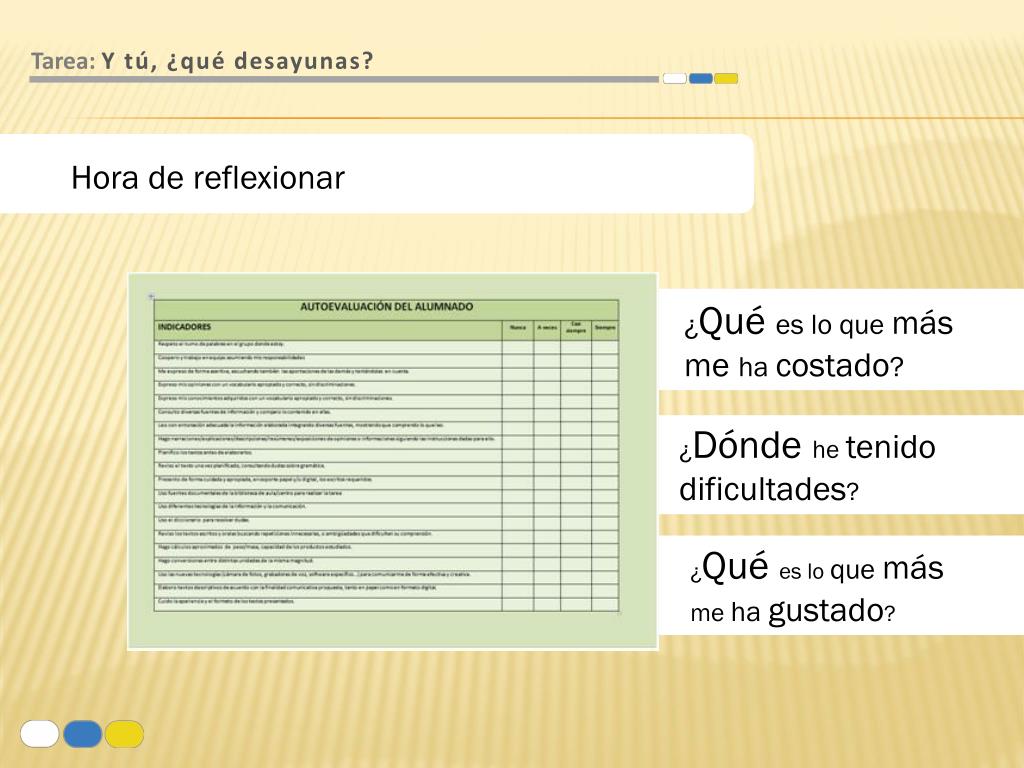Select the question '¿Dónde he tenido dificultades?'
Image resolution: width=1024 pixels, height=768 pixels.
click(807, 467)
